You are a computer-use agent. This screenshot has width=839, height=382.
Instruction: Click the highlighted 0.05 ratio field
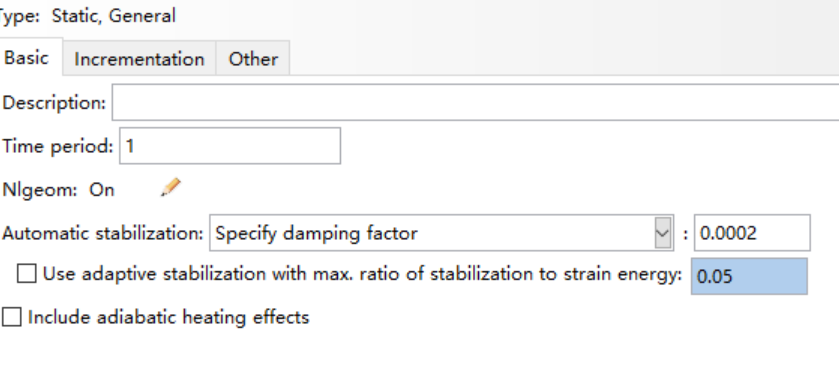pyautogui.click(x=749, y=276)
